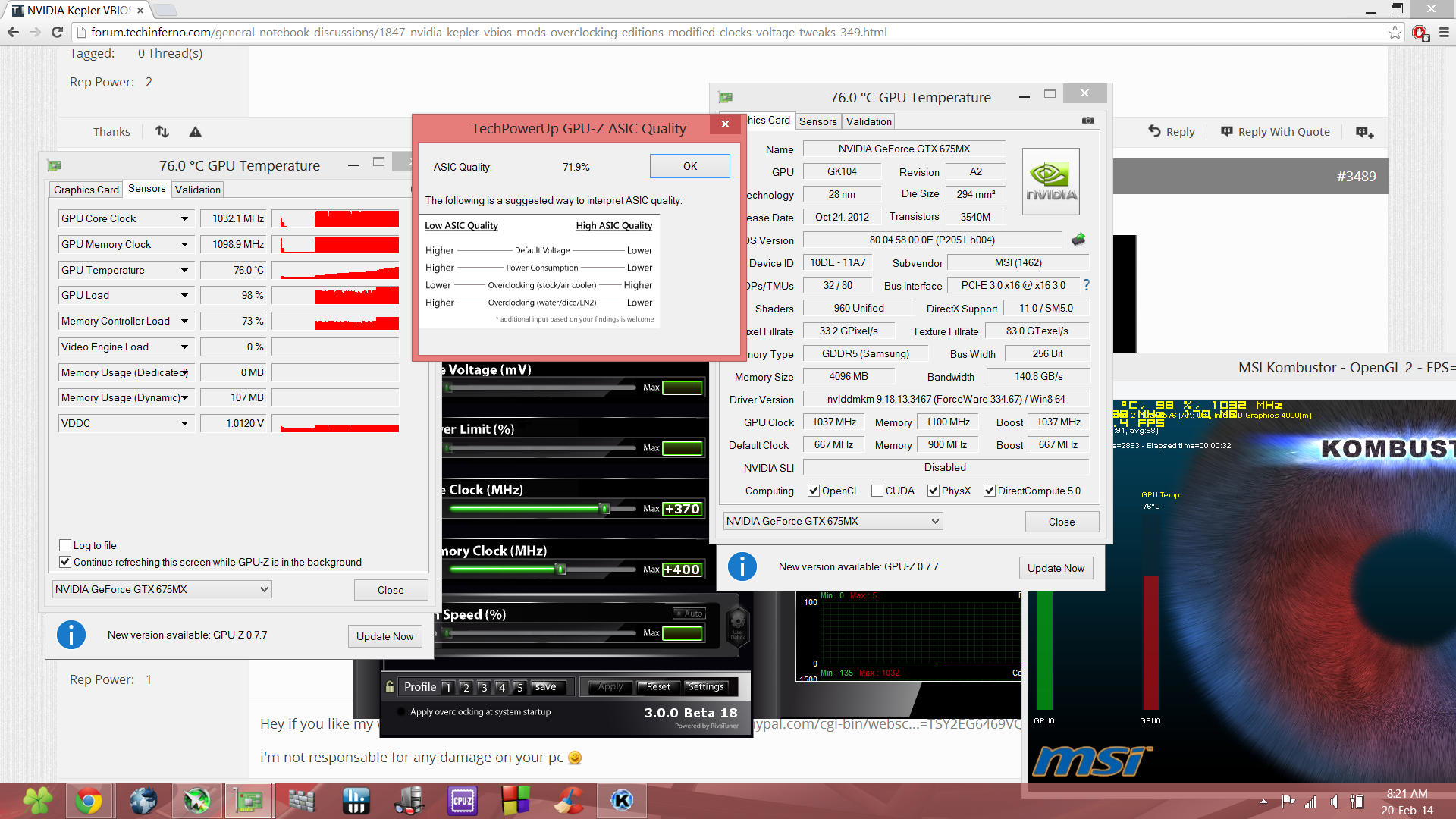
Task: Click the multi-quote icon on the forum post
Action: [1365, 132]
